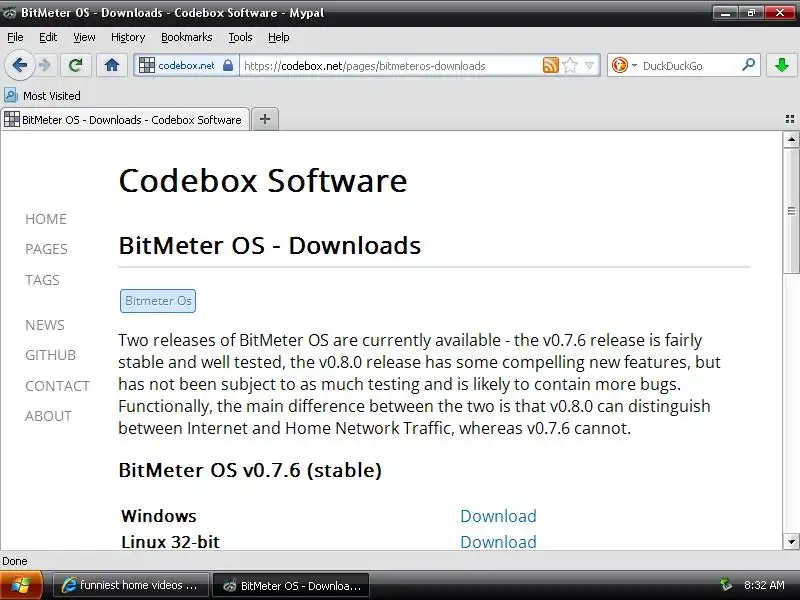Open the GITHUB sidebar link

click(x=51, y=355)
